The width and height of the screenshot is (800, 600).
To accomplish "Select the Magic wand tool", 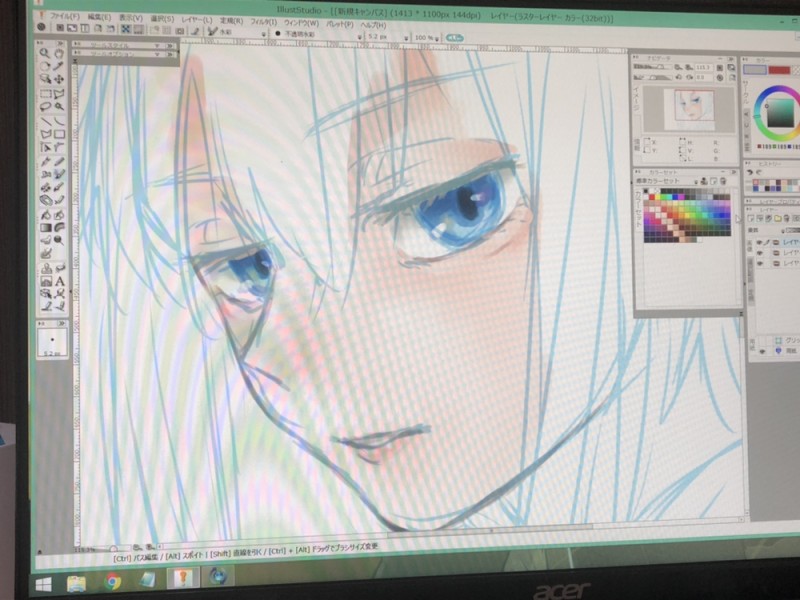I will (59, 107).
